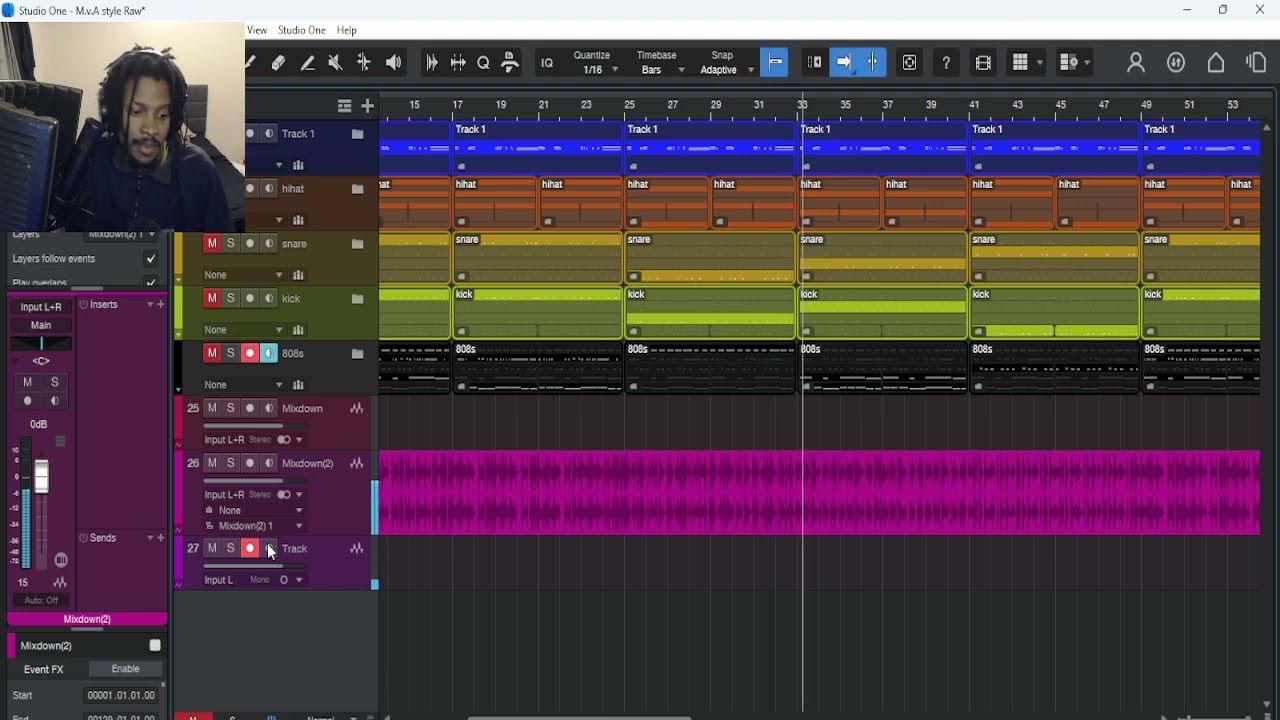Click the Main output selector in channel
Viewport: 1280px width, 720px height.
click(41, 325)
